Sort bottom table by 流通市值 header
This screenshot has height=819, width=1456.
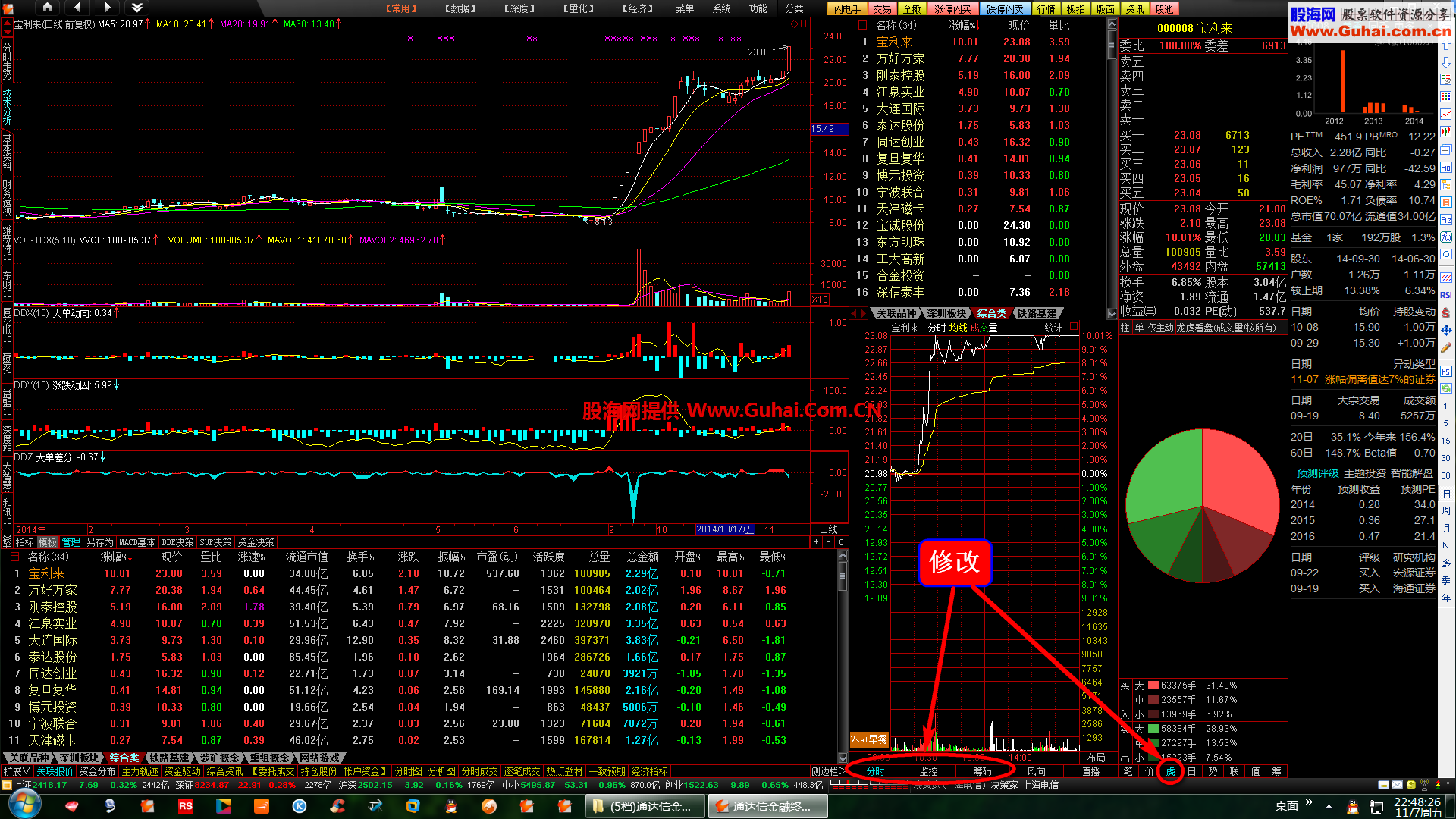306,557
